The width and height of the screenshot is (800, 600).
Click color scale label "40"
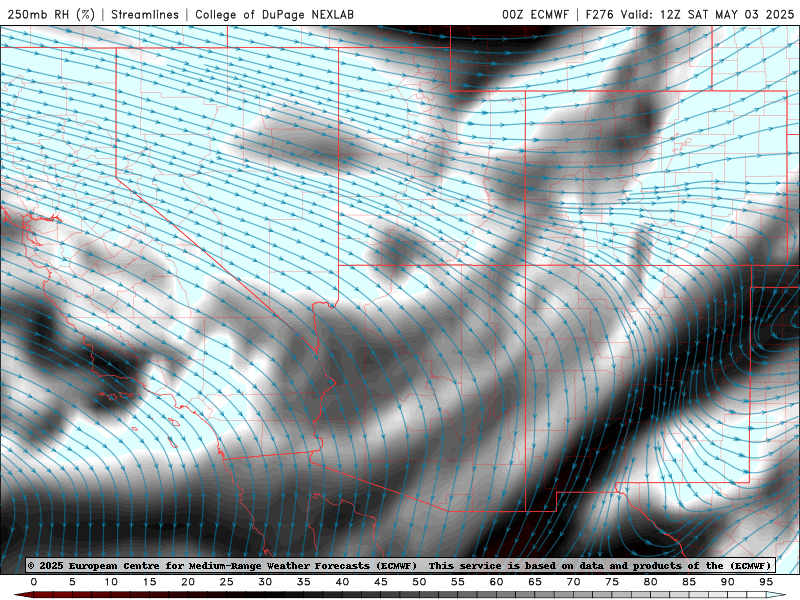click(342, 582)
